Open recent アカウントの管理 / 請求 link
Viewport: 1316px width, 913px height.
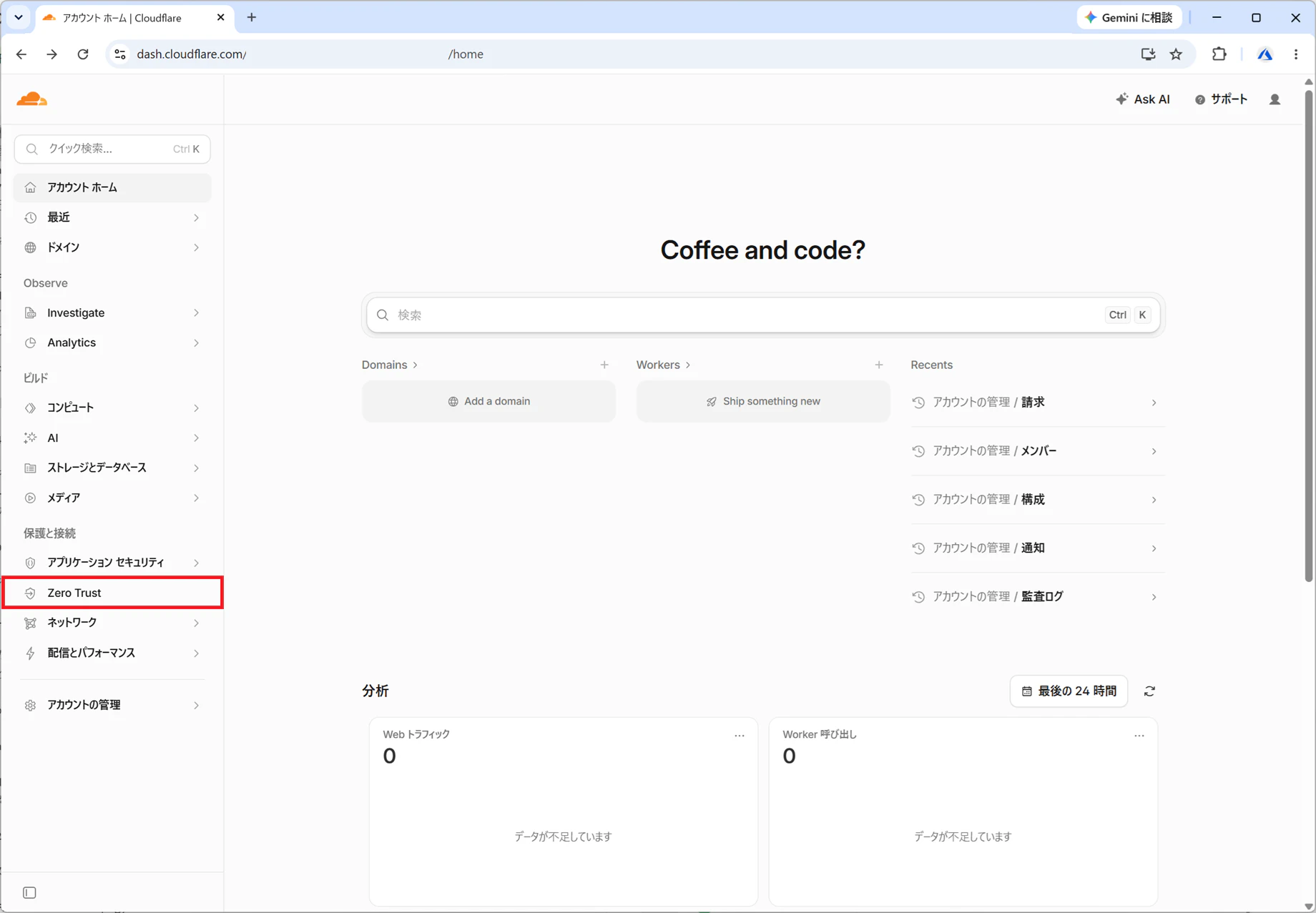point(1037,403)
